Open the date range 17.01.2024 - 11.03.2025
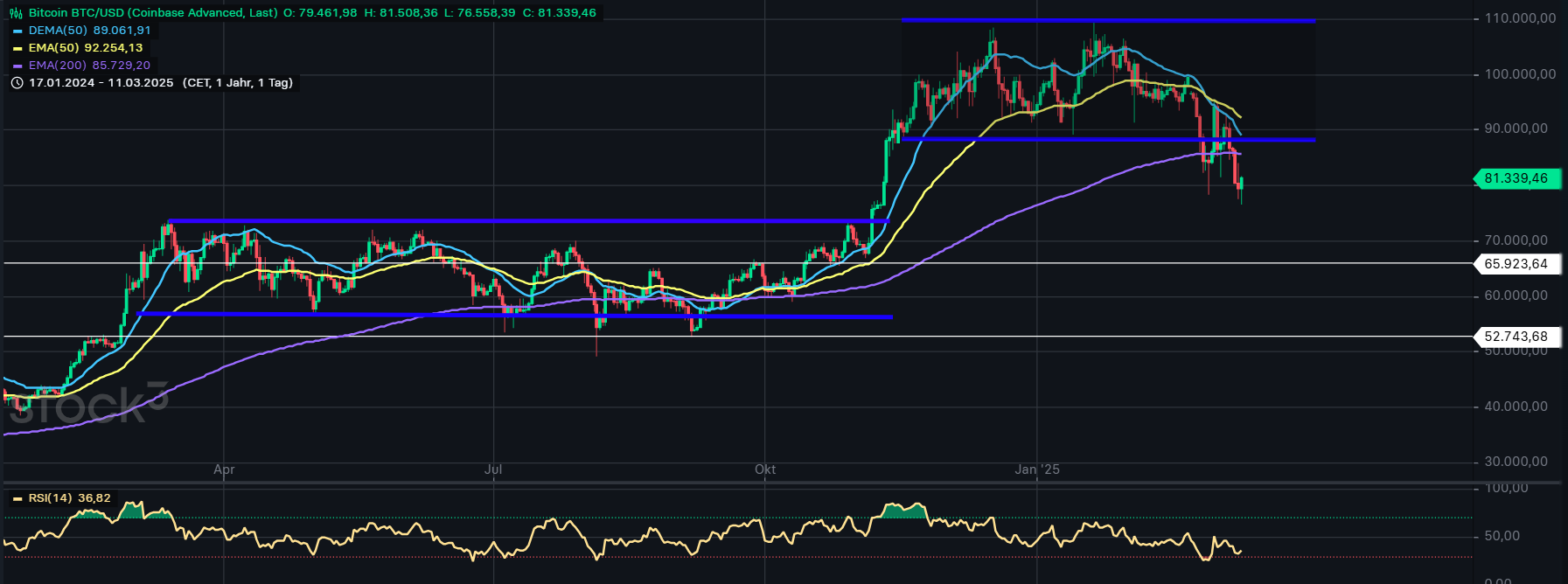Screen dimensions: 1568x584 tap(101, 83)
